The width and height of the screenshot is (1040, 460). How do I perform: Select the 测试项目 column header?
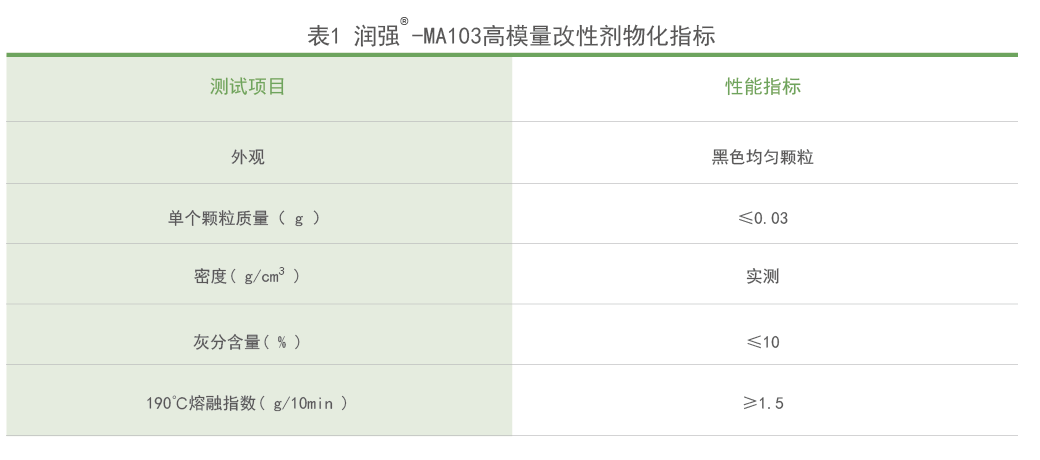coord(247,86)
